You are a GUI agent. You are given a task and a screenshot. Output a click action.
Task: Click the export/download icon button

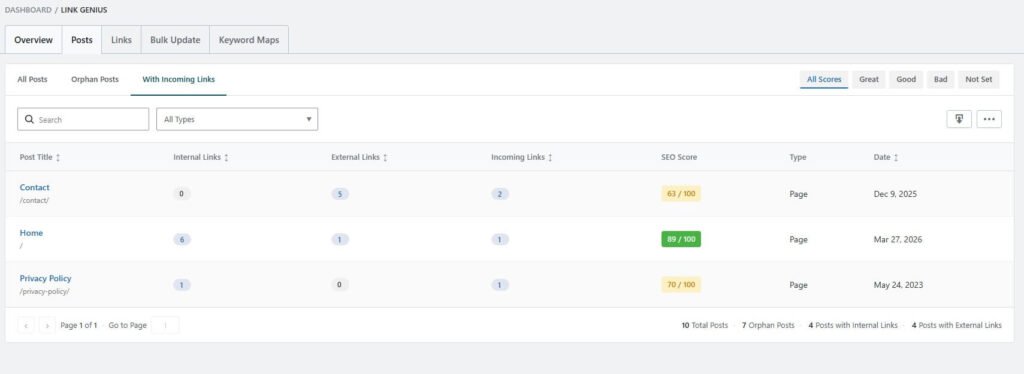click(x=959, y=119)
